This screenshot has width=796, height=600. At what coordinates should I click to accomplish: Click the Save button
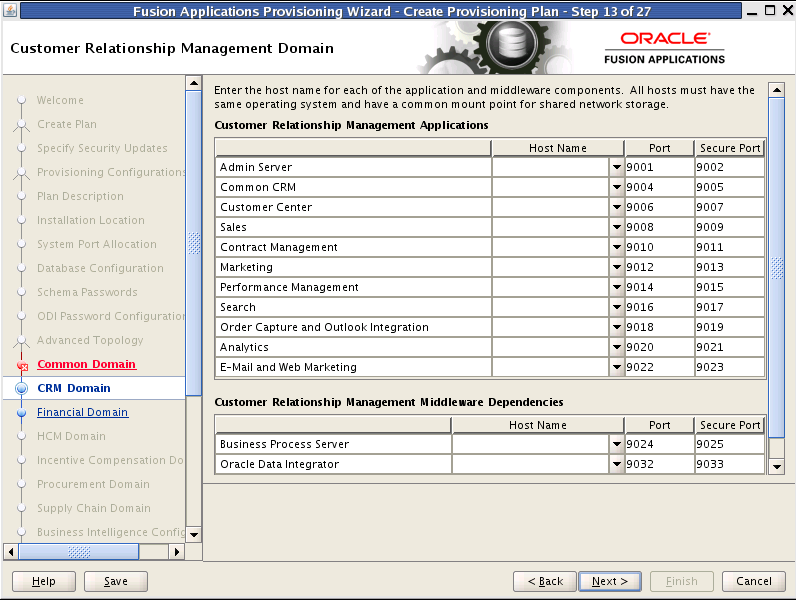[x=116, y=581]
